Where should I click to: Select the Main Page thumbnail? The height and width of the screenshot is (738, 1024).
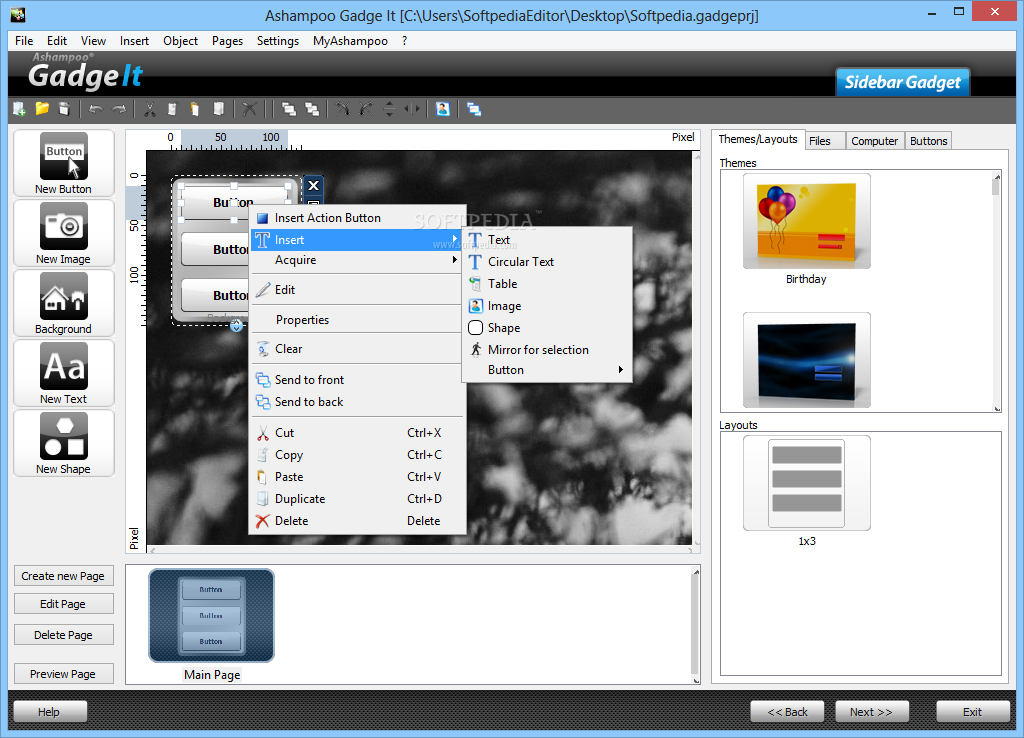coord(212,615)
